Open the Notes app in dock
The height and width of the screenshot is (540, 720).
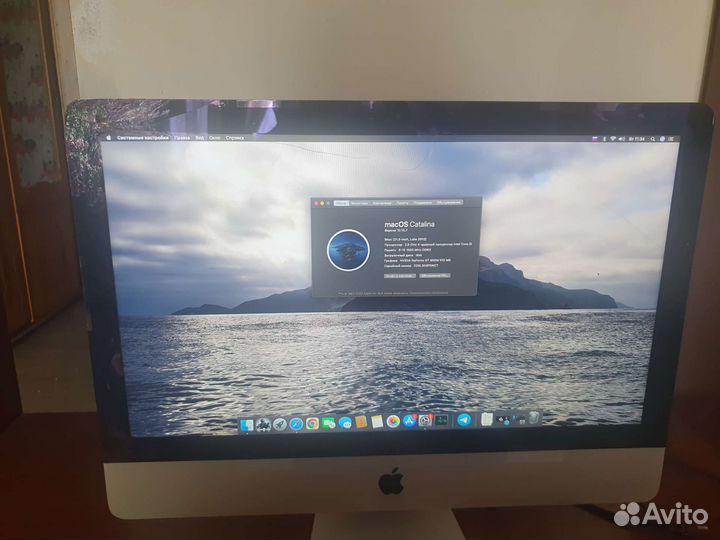(x=377, y=422)
